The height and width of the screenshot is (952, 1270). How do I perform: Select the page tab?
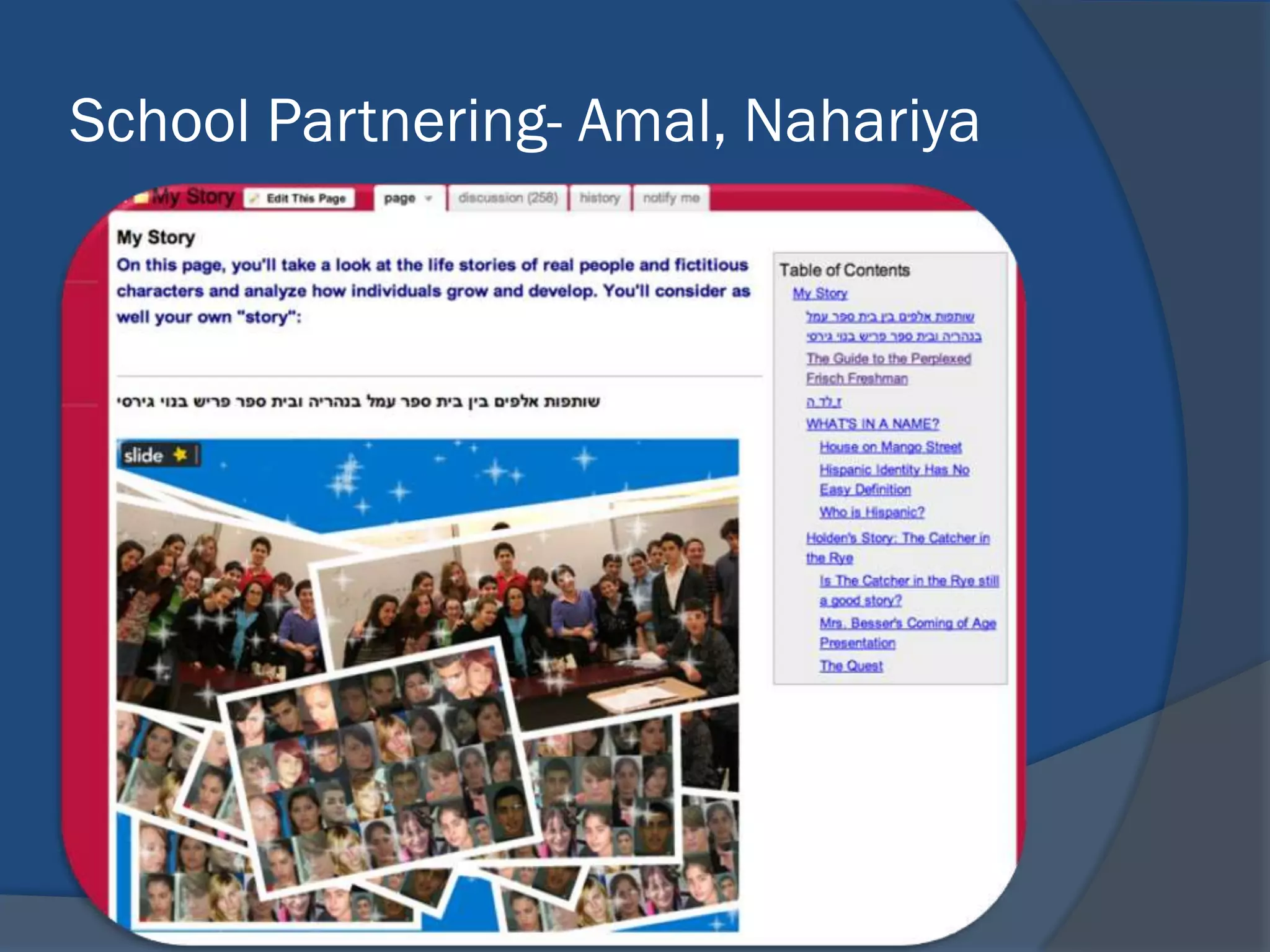[x=409, y=198]
